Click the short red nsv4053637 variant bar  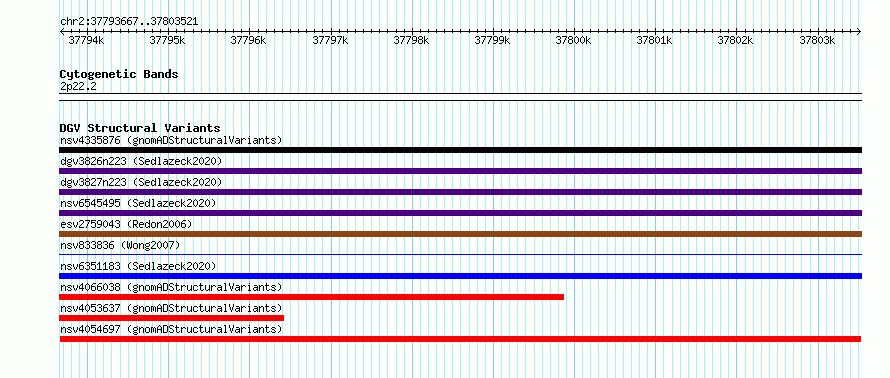171,318
